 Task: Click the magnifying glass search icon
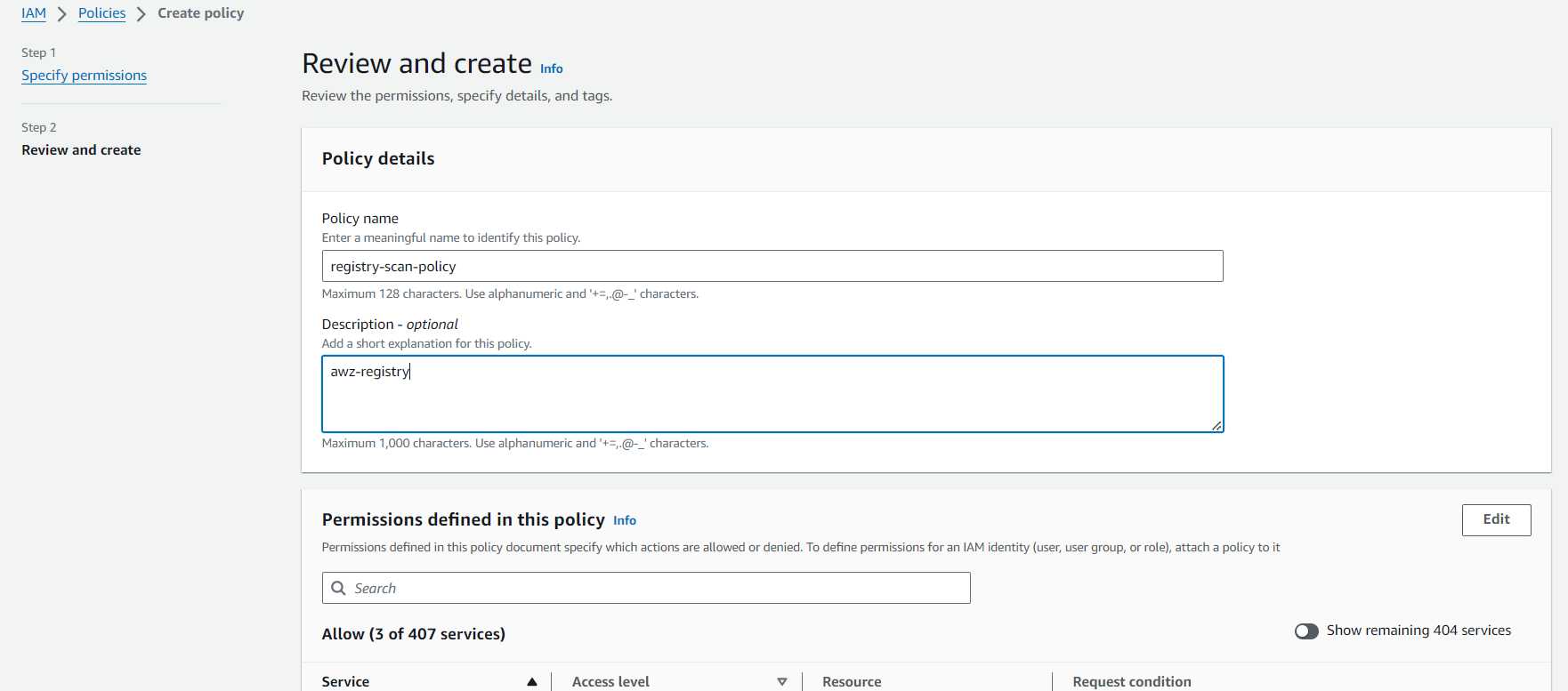point(338,588)
